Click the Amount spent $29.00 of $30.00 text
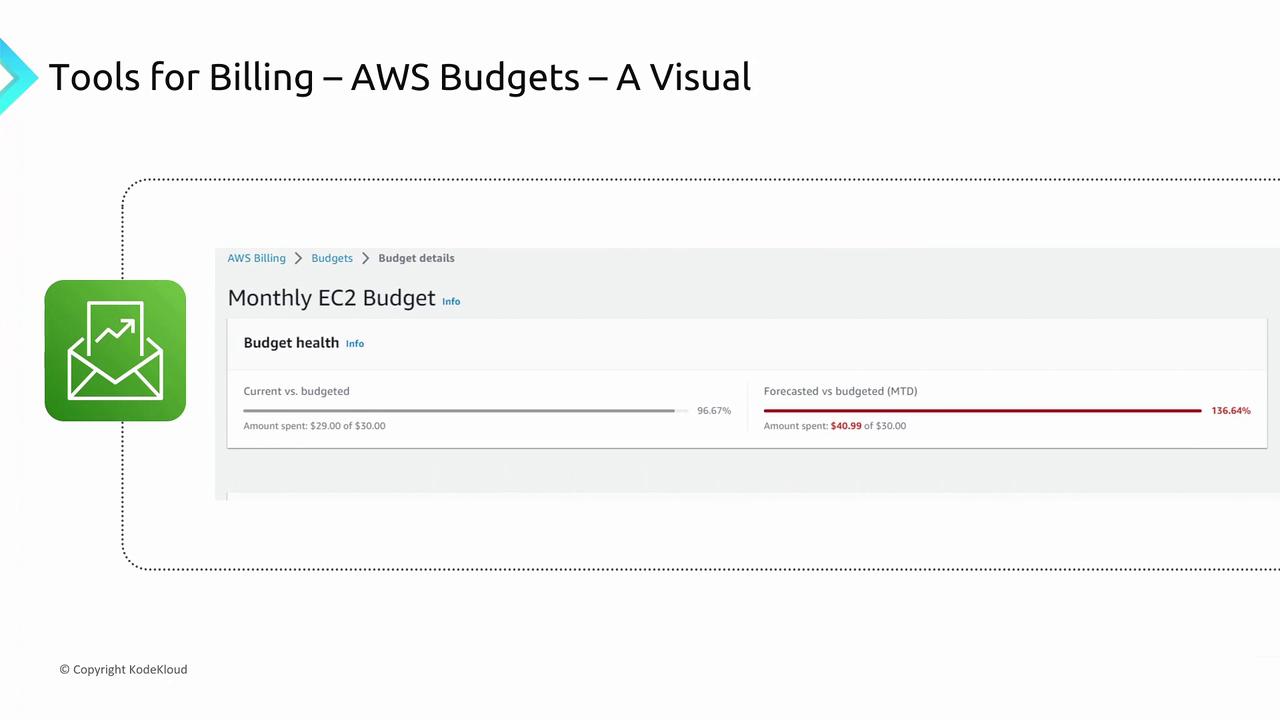This screenshot has width=1280, height=720. coord(314,426)
